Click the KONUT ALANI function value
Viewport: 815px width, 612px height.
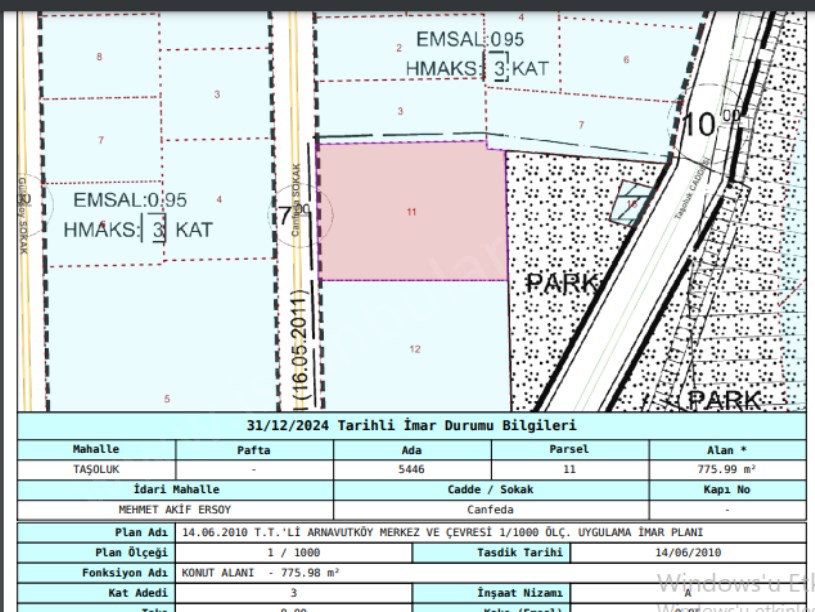[x=261, y=573]
